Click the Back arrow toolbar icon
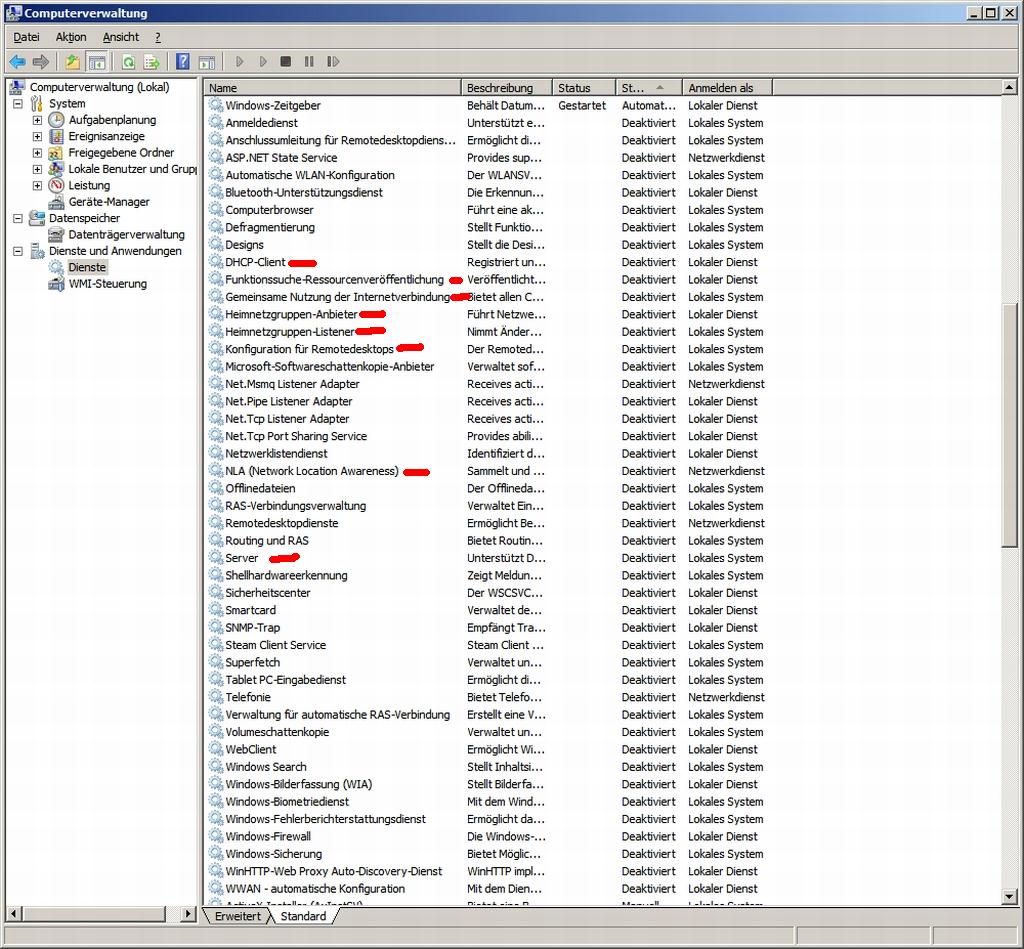 point(18,62)
